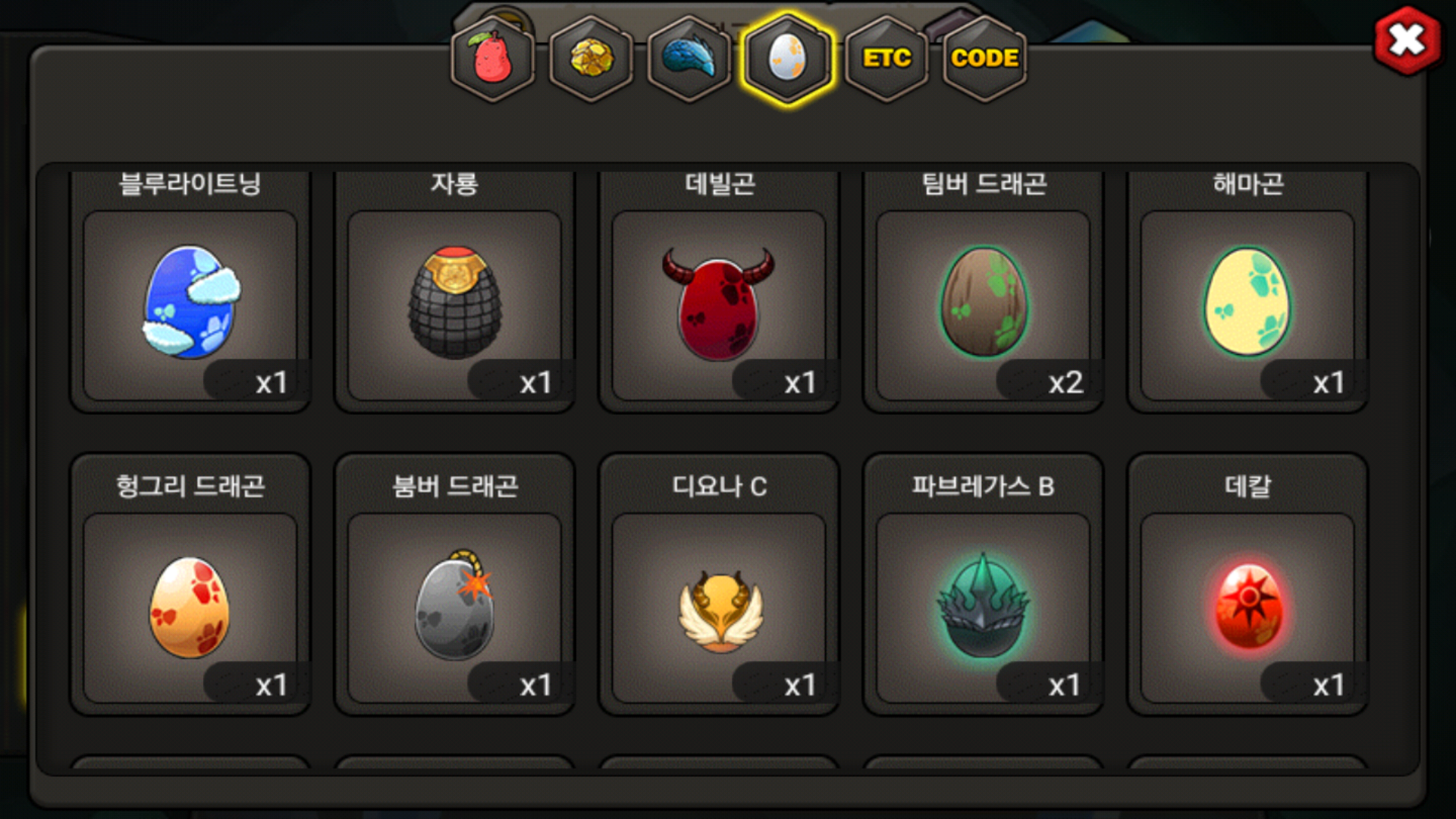Pick the 팀버 드래곤 brown egg
The image size is (1456, 819).
click(984, 305)
